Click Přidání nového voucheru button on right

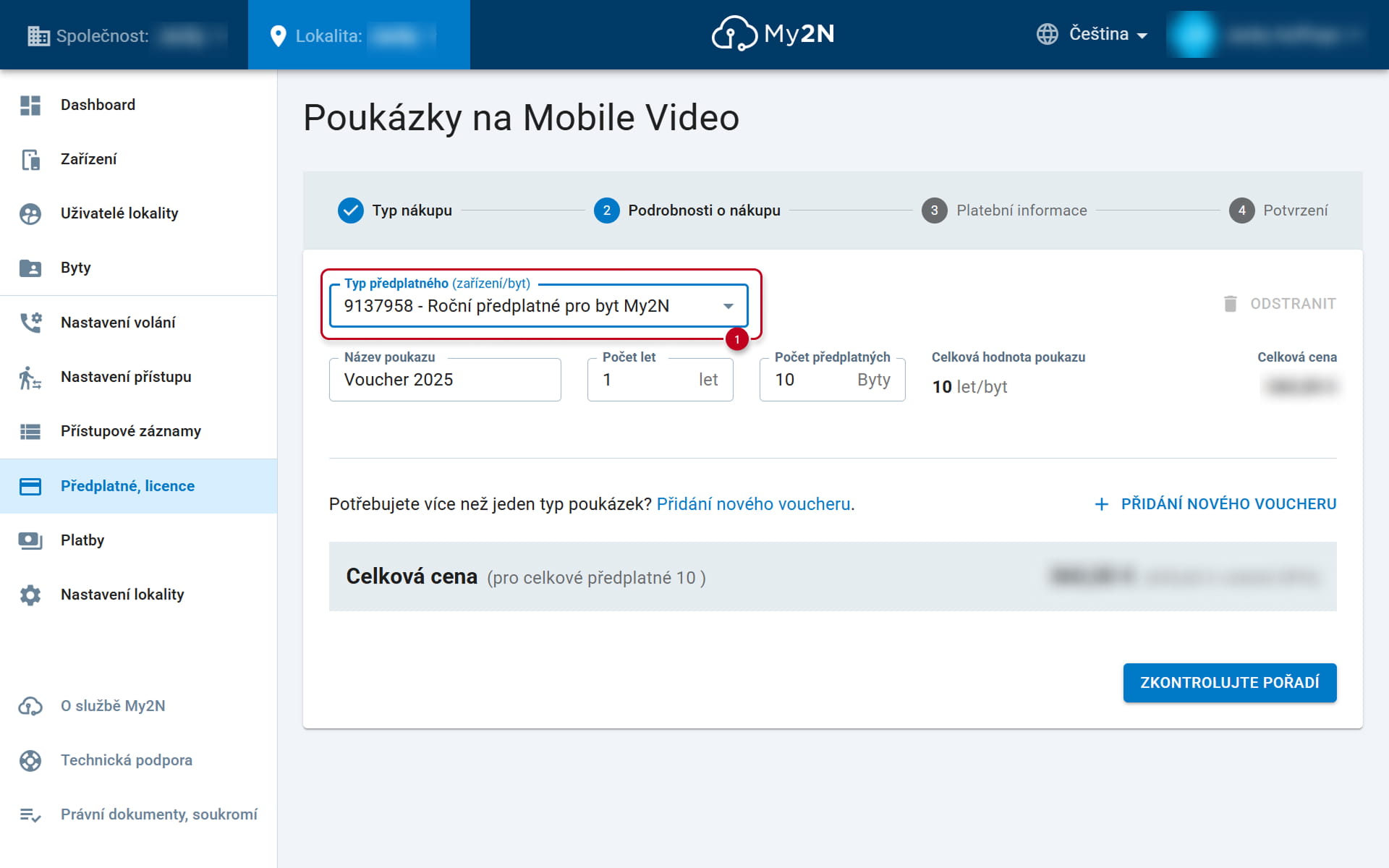[1215, 504]
